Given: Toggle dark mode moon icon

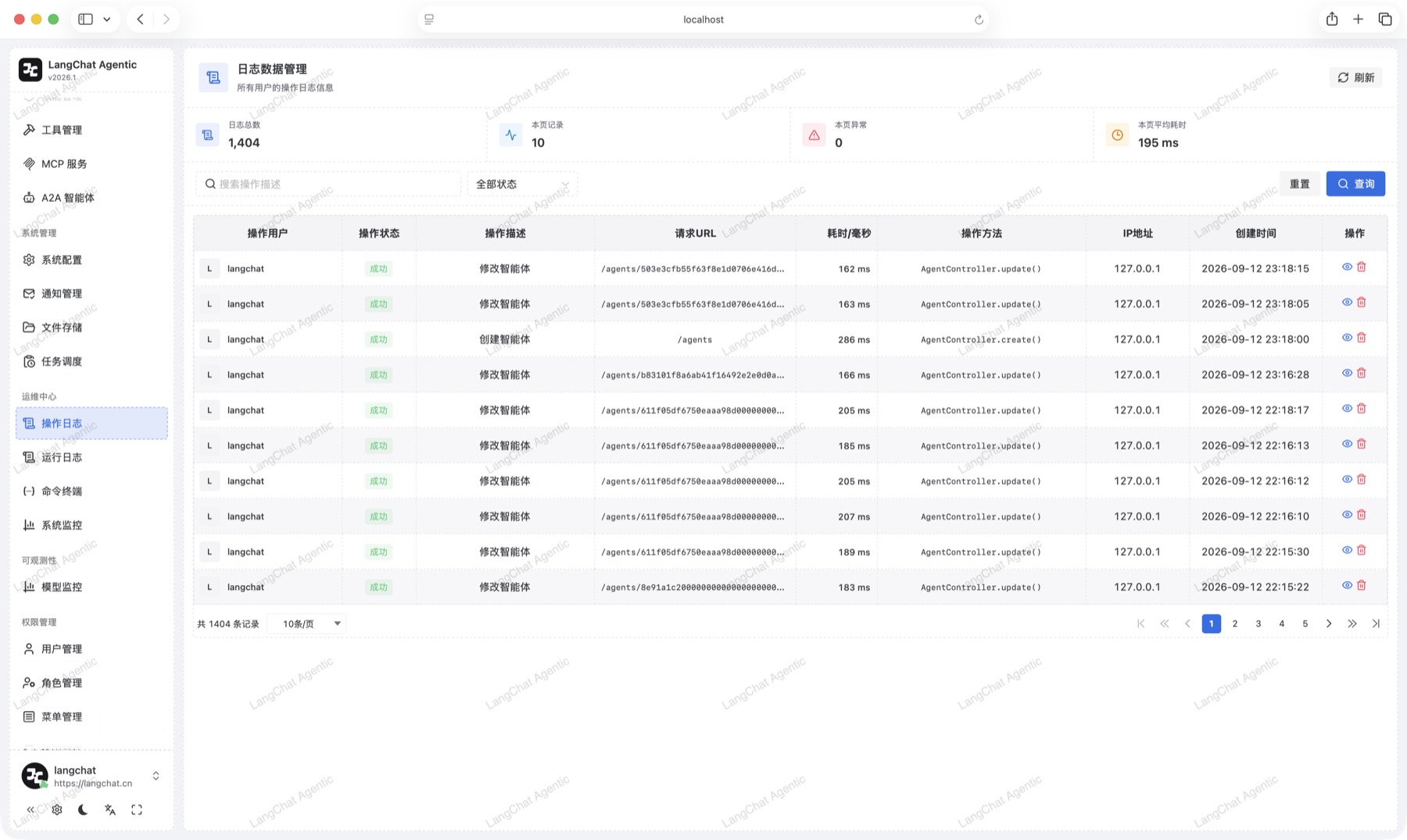Looking at the screenshot, I should tap(83, 810).
